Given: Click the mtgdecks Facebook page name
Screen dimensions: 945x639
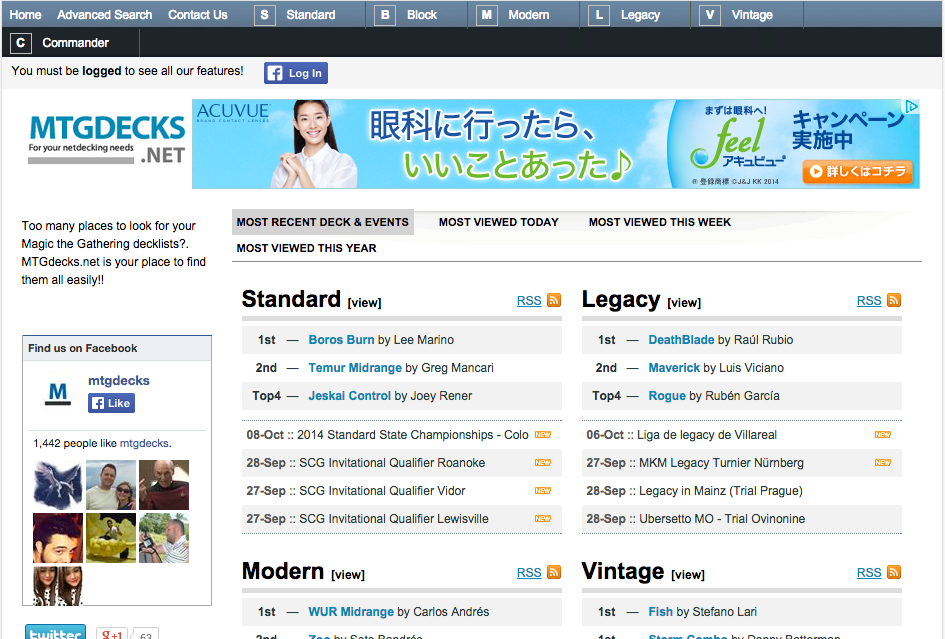Looking at the screenshot, I should click(119, 380).
